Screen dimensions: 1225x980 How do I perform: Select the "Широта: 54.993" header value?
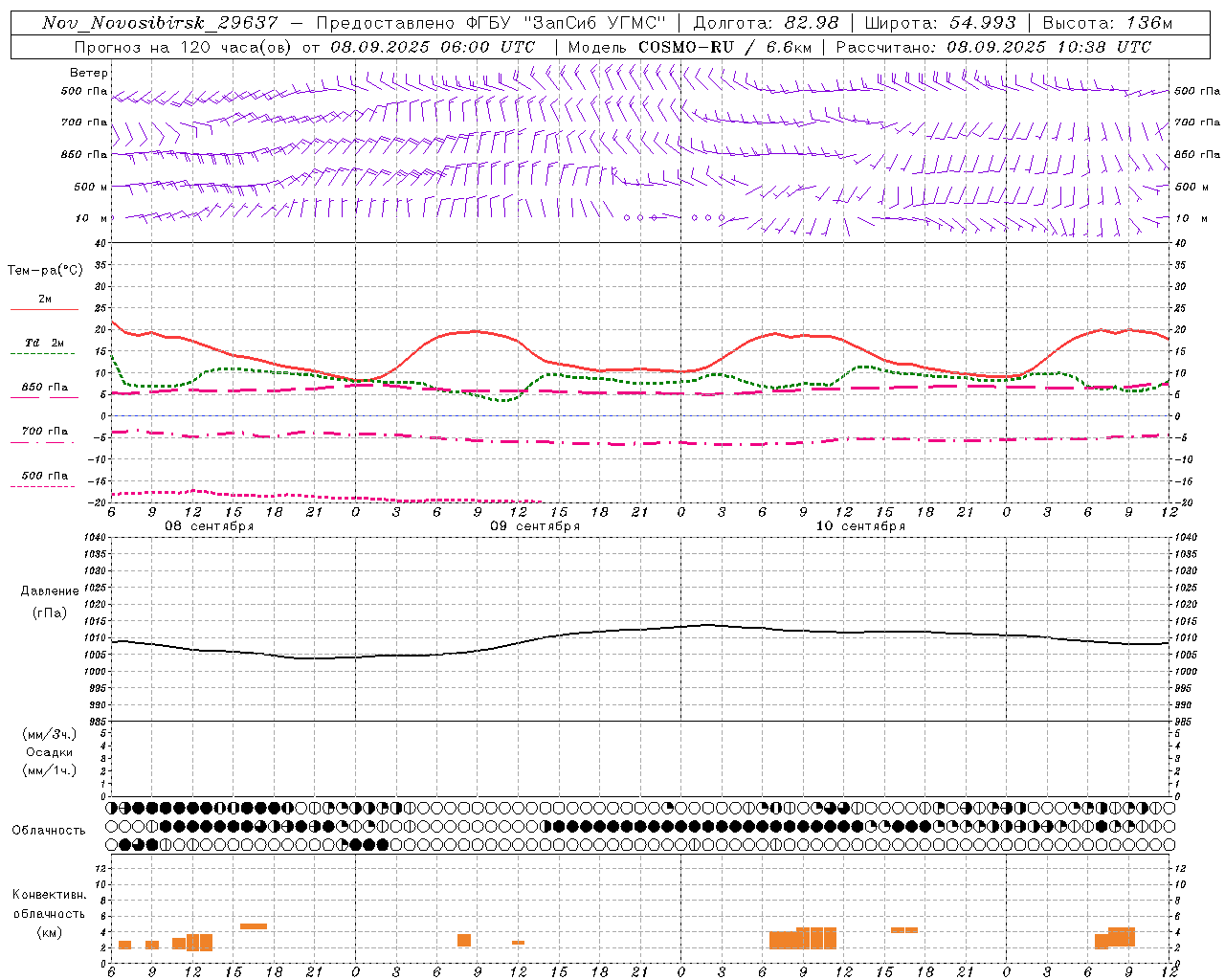tap(940, 23)
